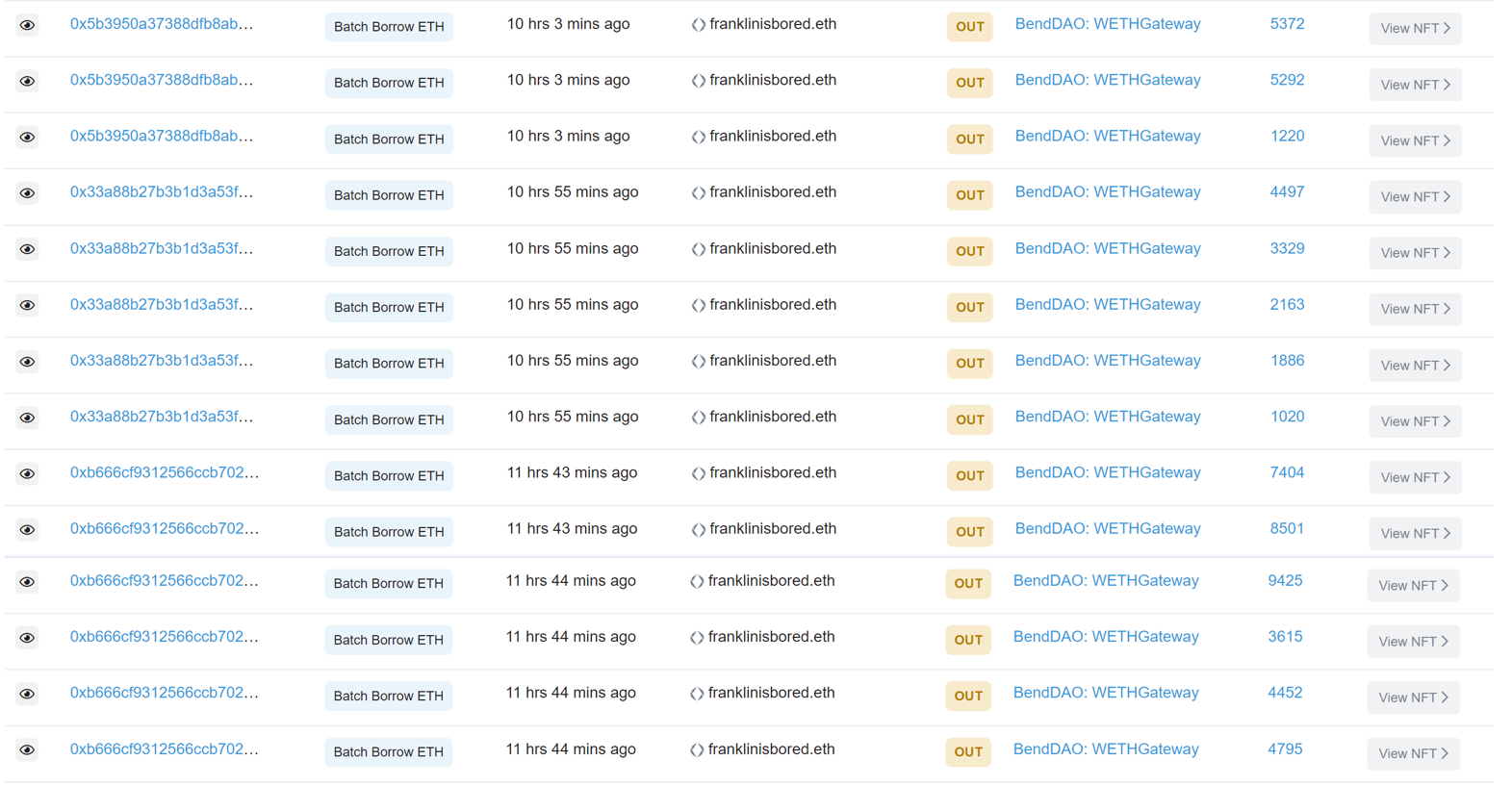The width and height of the screenshot is (1512, 786).
Task: Show transaction preview eye for token 2163
Action: point(27,306)
